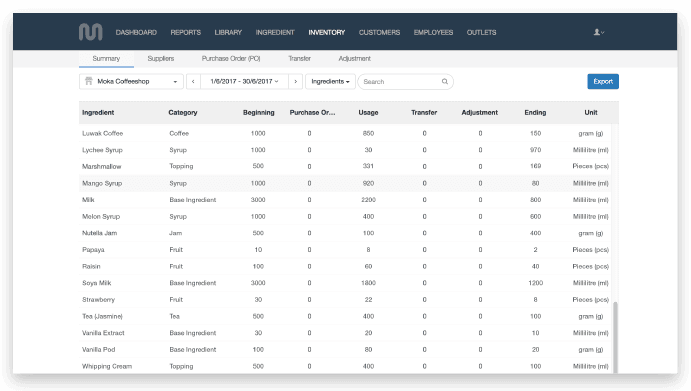
Task: Open the Adjustment tab
Action: point(354,59)
